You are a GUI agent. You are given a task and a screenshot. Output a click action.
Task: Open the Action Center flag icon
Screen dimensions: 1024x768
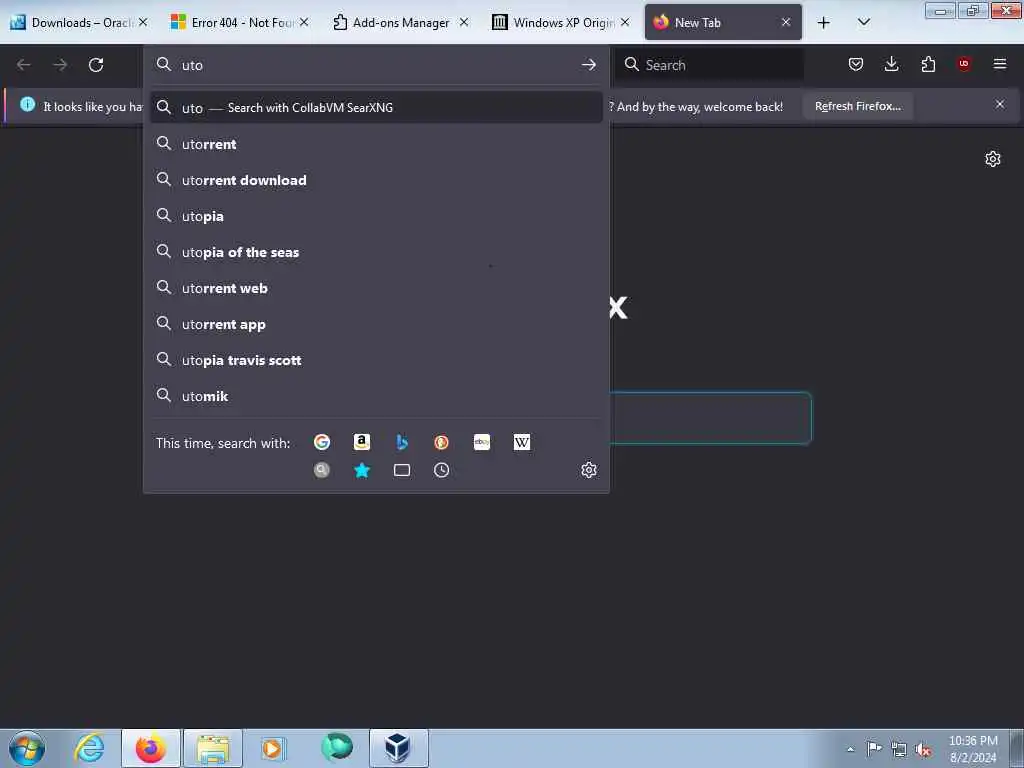click(x=874, y=748)
